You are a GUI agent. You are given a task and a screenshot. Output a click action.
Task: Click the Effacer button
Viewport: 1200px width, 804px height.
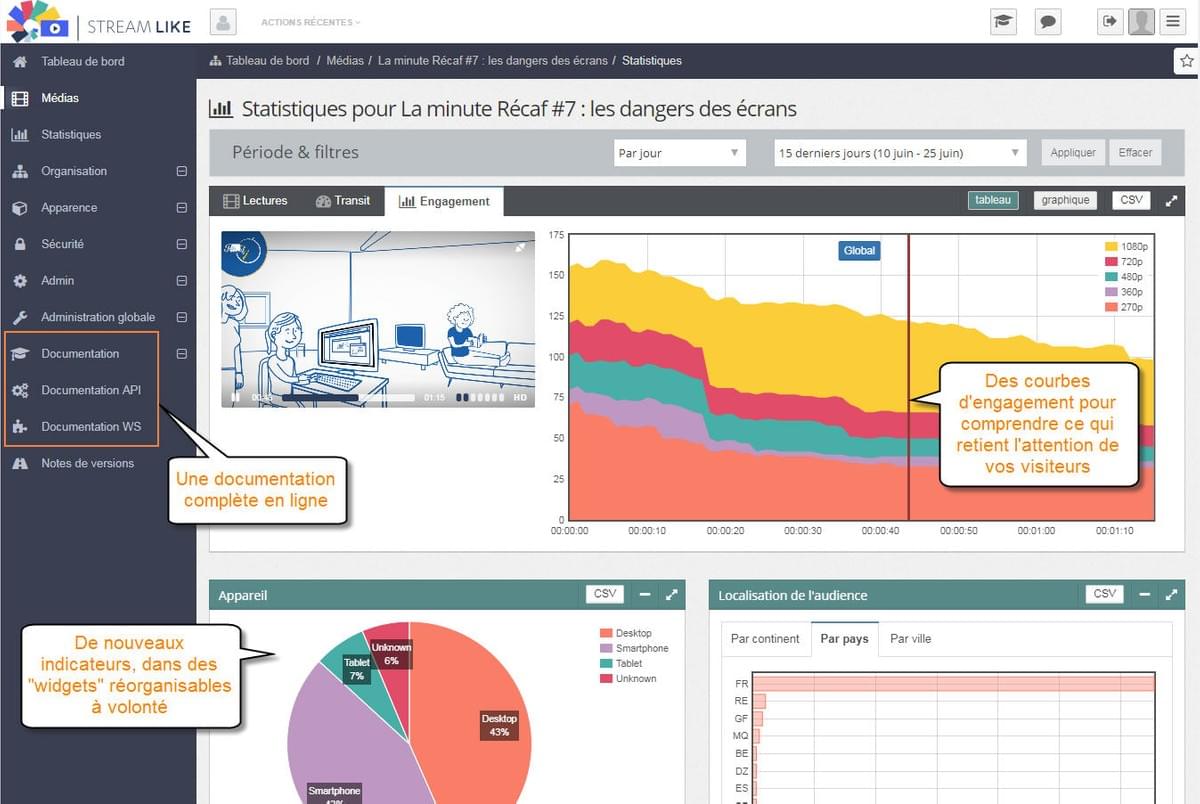point(1135,153)
